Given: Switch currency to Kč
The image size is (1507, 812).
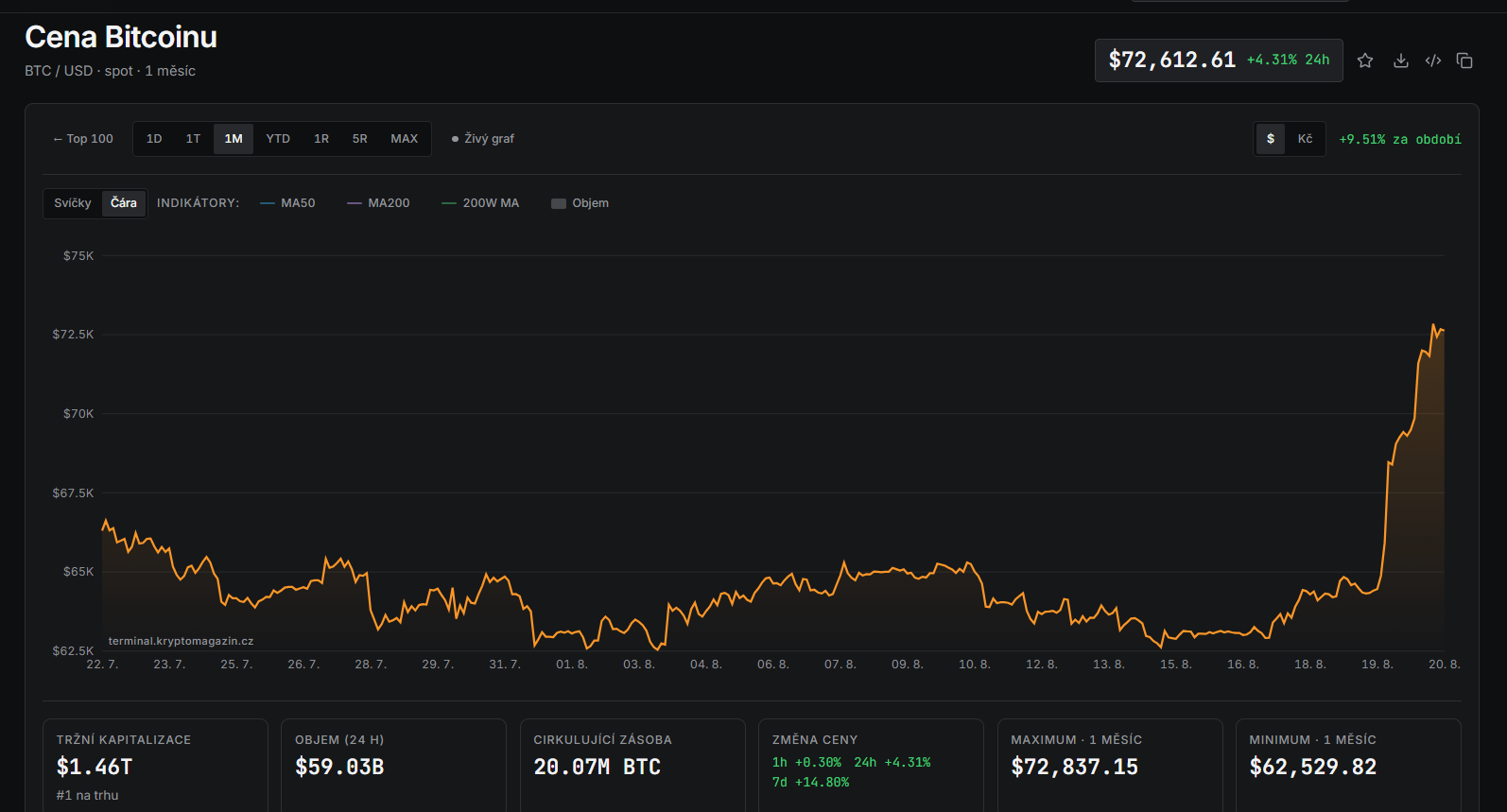Looking at the screenshot, I should (x=1305, y=139).
